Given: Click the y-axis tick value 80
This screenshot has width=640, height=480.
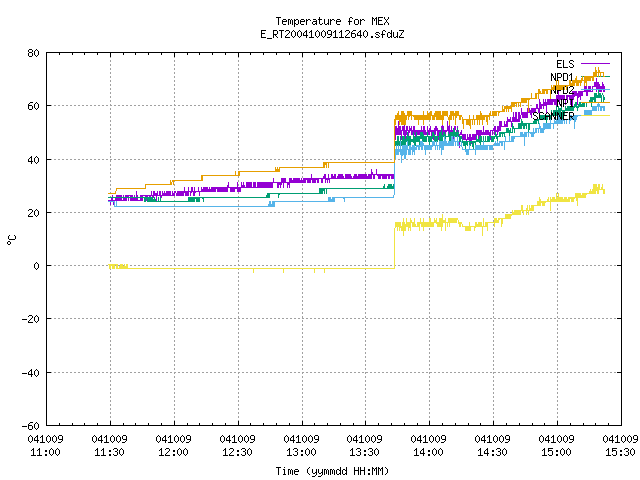Looking at the screenshot, I should (x=34, y=53).
